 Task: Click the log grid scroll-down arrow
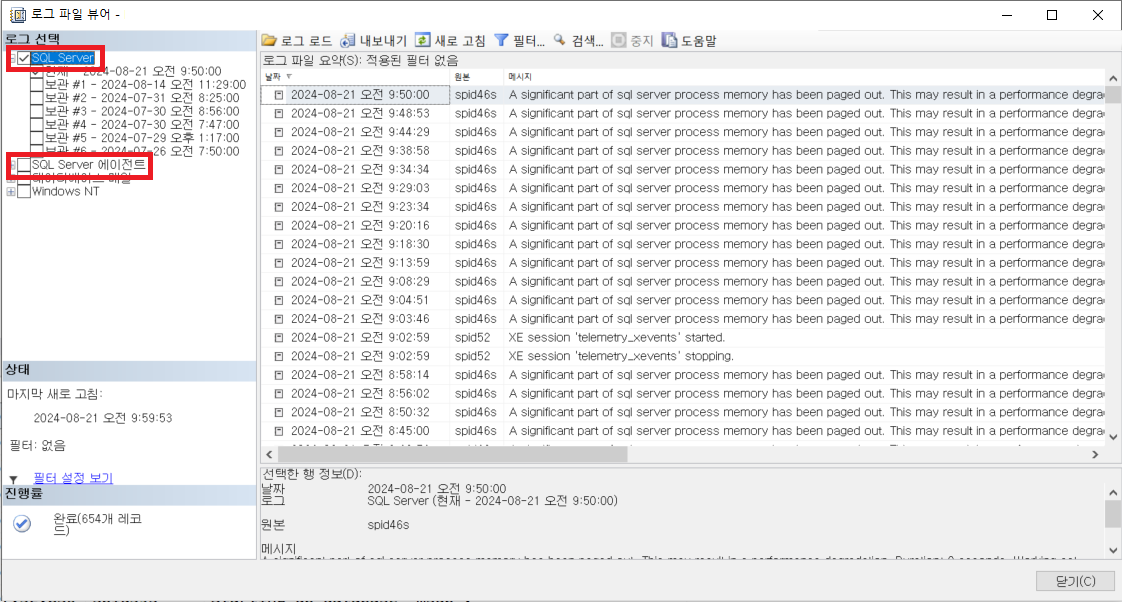[x=1113, y=437]
